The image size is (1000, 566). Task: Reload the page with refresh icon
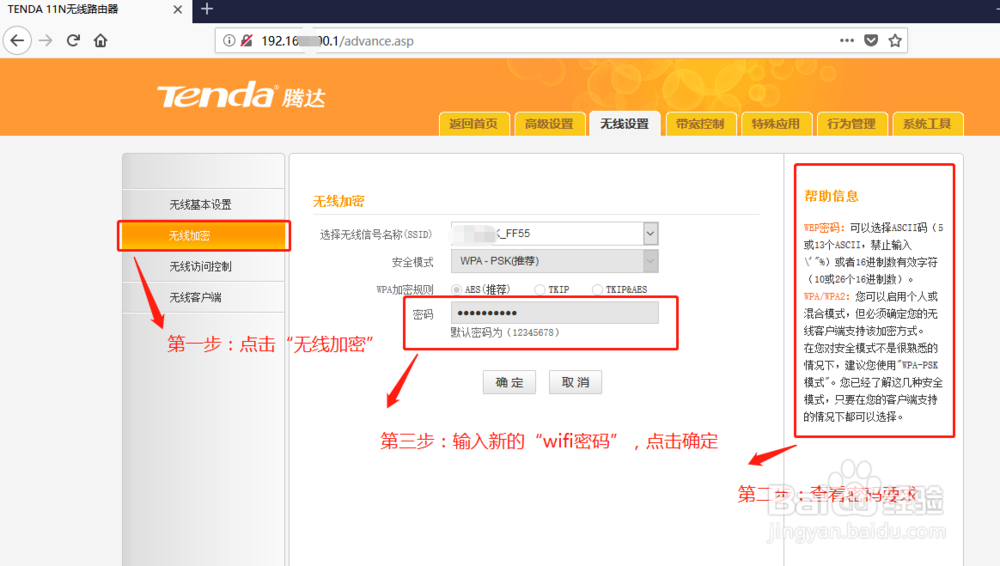(x=73, y=41)
